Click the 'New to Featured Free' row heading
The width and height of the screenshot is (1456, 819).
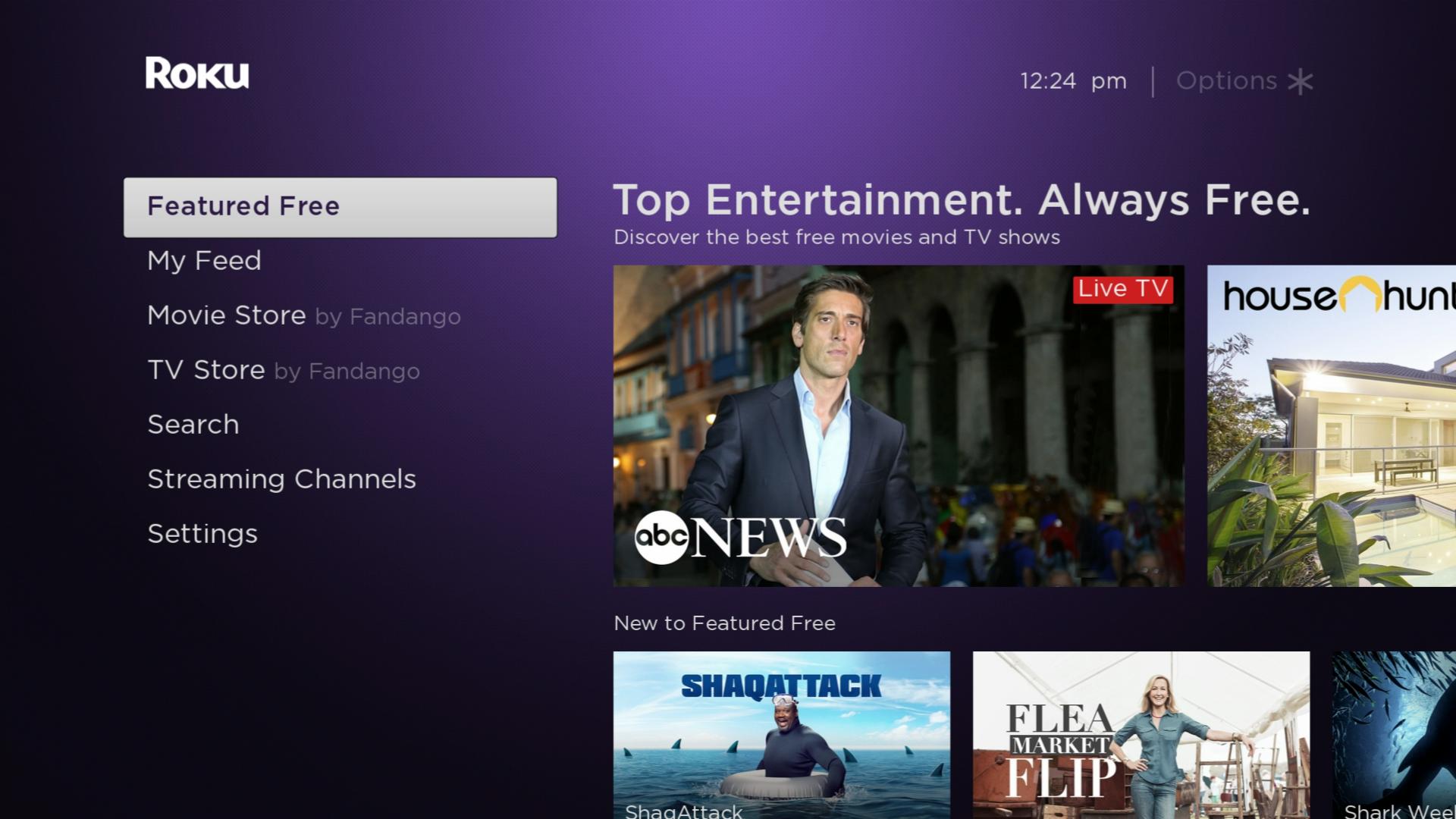click(x=724, y=623)
